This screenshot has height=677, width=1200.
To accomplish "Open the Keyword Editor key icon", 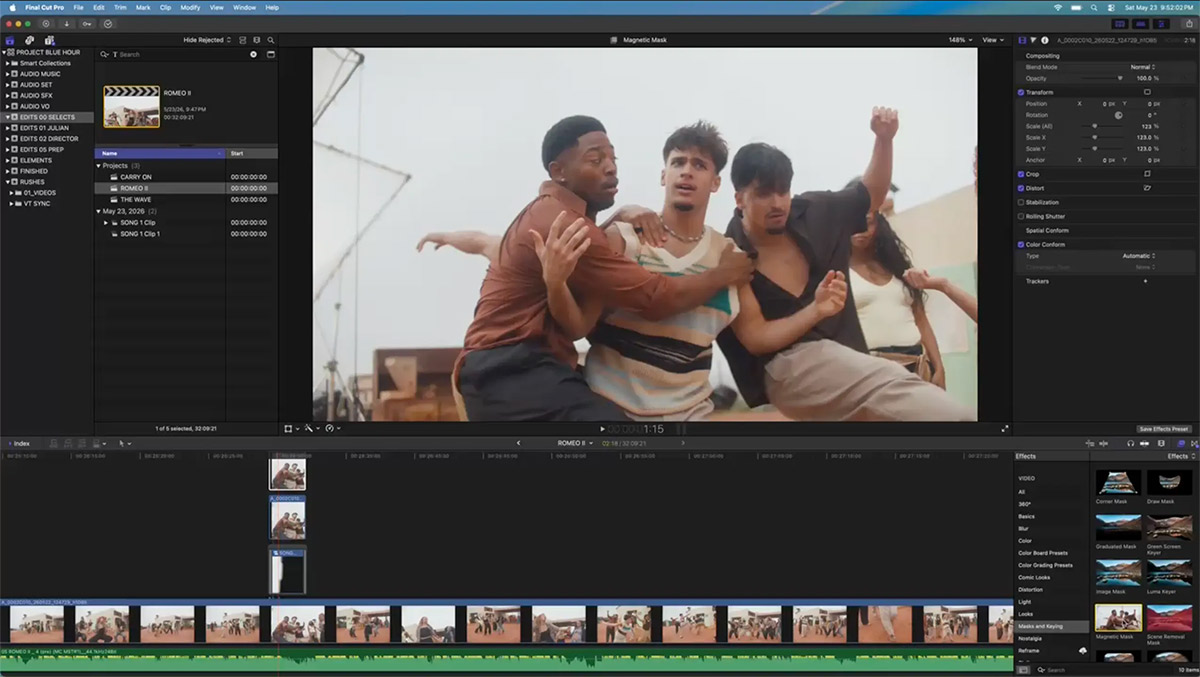I will [87, 23].
